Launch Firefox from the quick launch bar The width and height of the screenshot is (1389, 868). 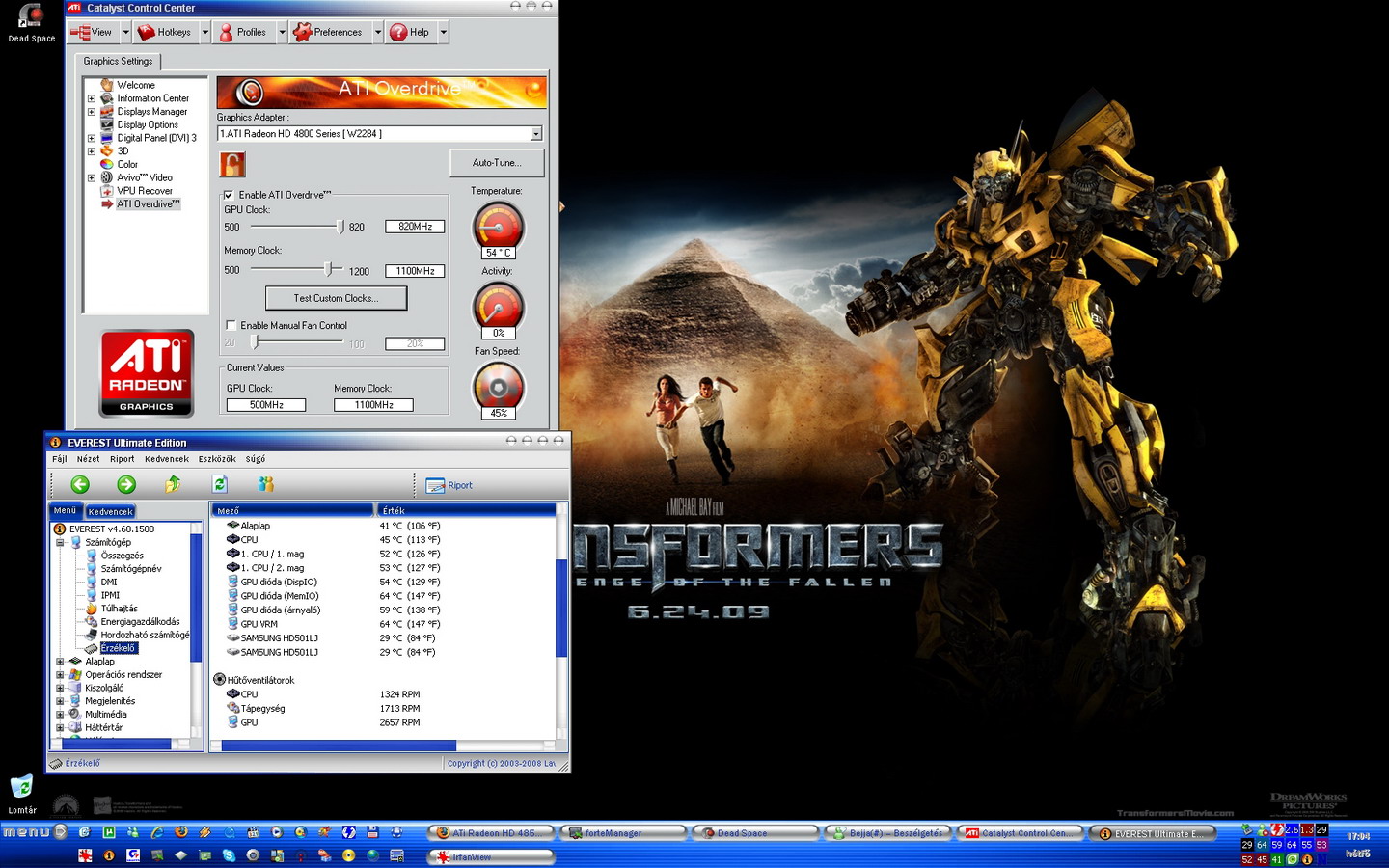(180, 832)
